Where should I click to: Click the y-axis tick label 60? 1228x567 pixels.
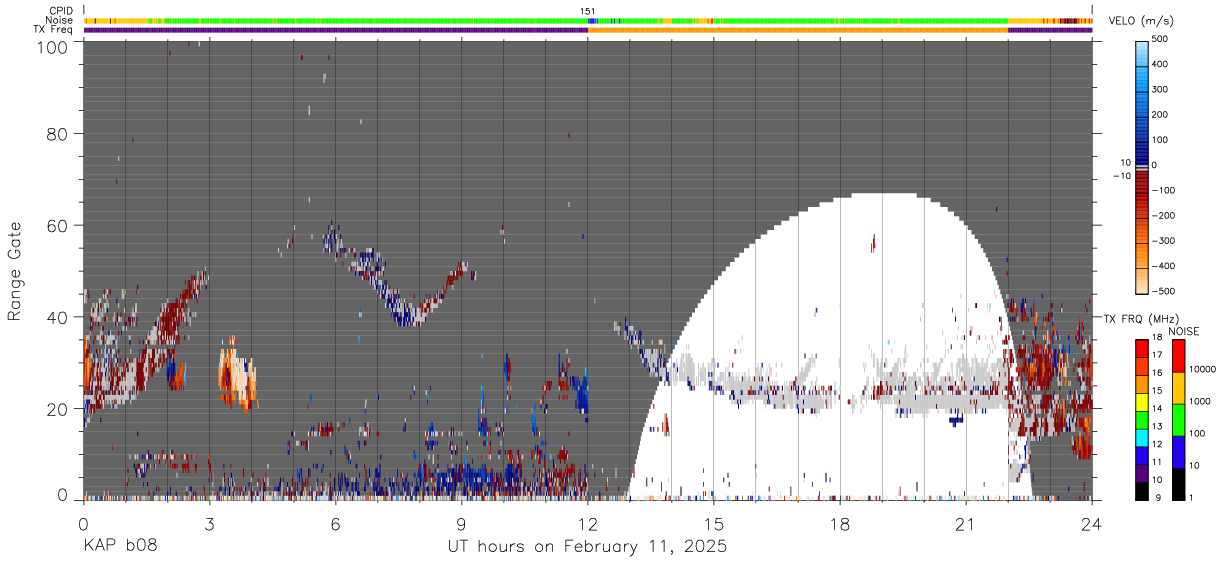click(58, 226)
